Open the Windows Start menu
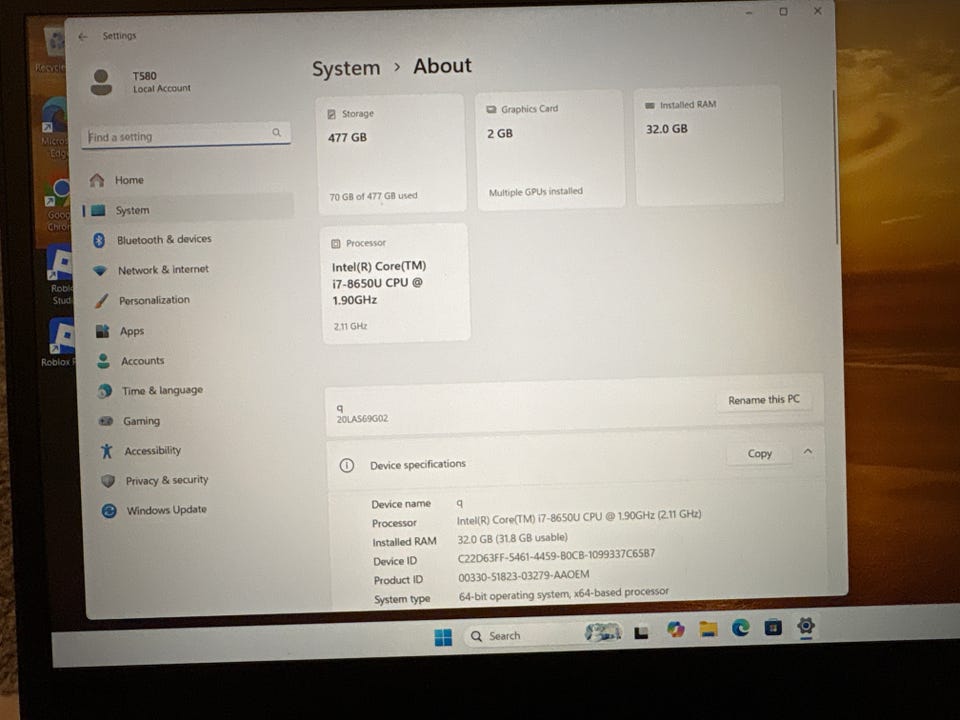The height and width of the screenshot is (720, 960). [x=443, y=637]
